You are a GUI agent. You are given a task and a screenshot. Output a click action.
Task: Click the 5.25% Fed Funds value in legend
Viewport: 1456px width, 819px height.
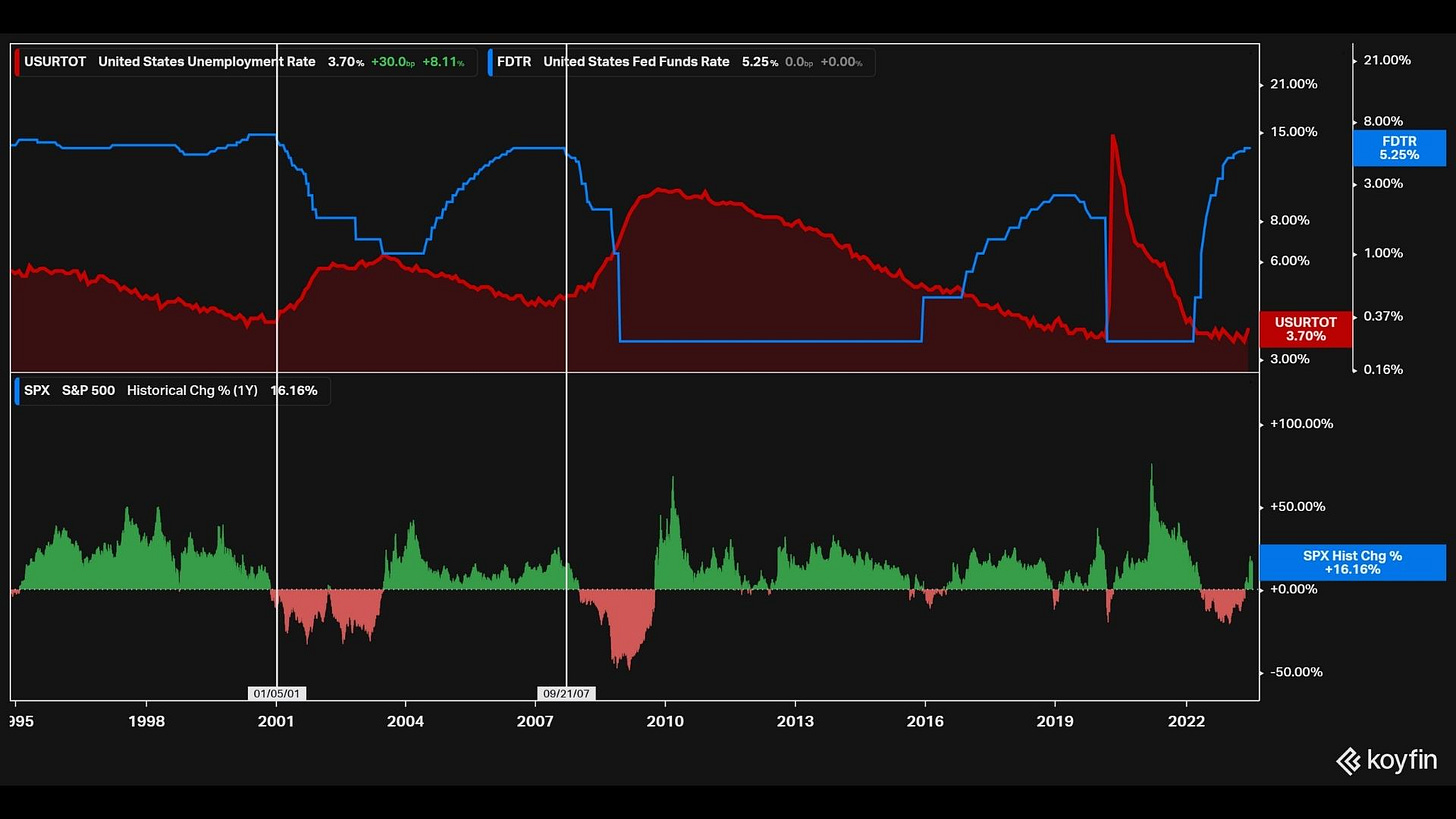(760, 62)
